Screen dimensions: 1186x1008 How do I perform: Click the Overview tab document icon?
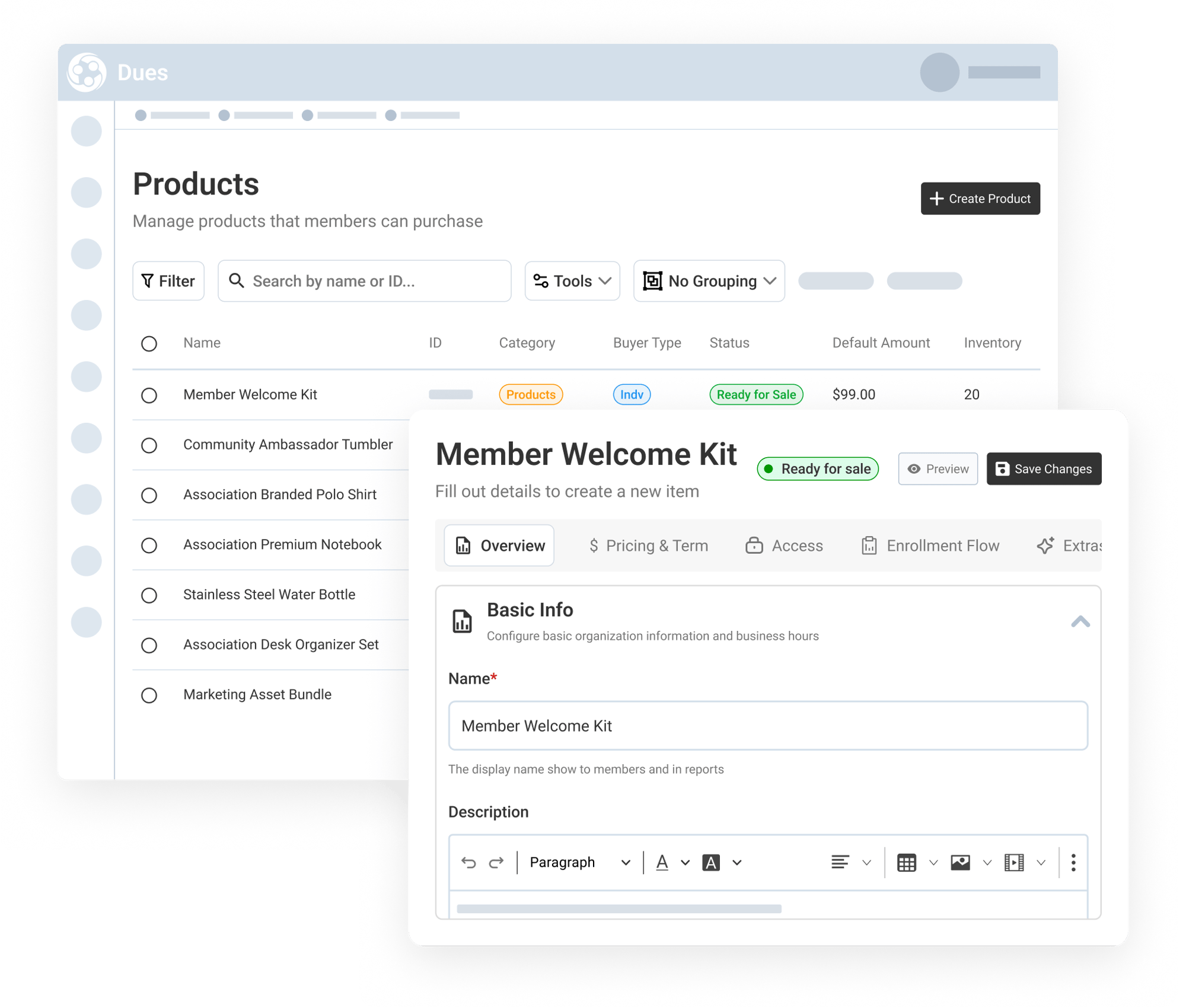tap(463, 546)
